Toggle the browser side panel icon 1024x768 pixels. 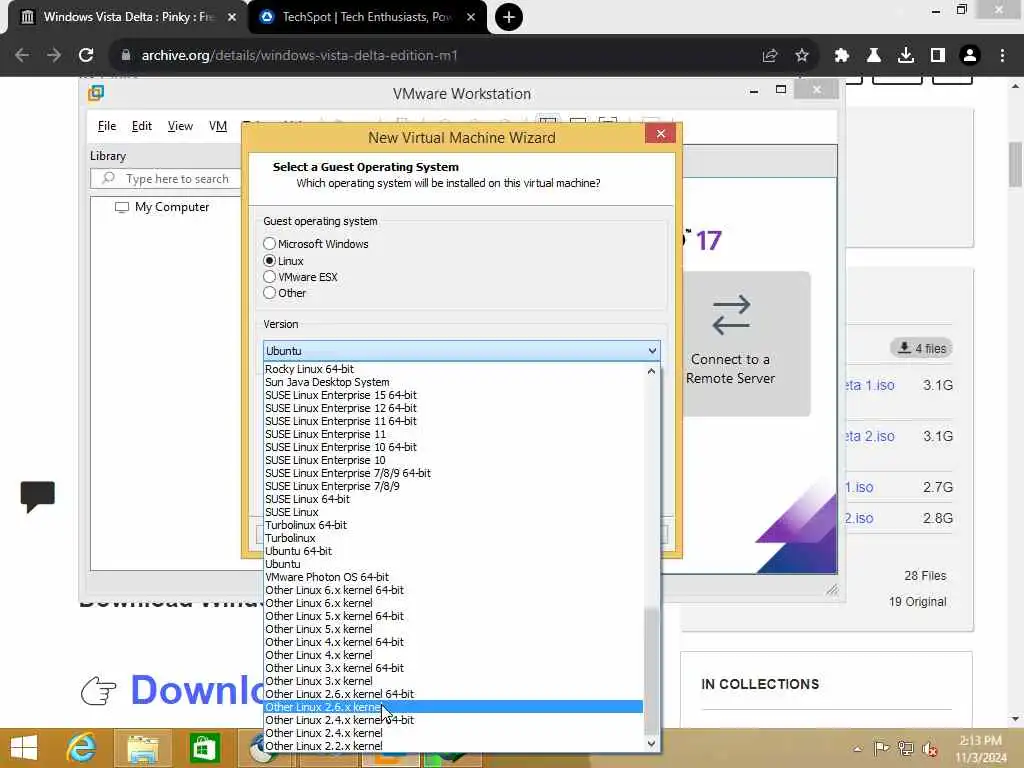937,56
